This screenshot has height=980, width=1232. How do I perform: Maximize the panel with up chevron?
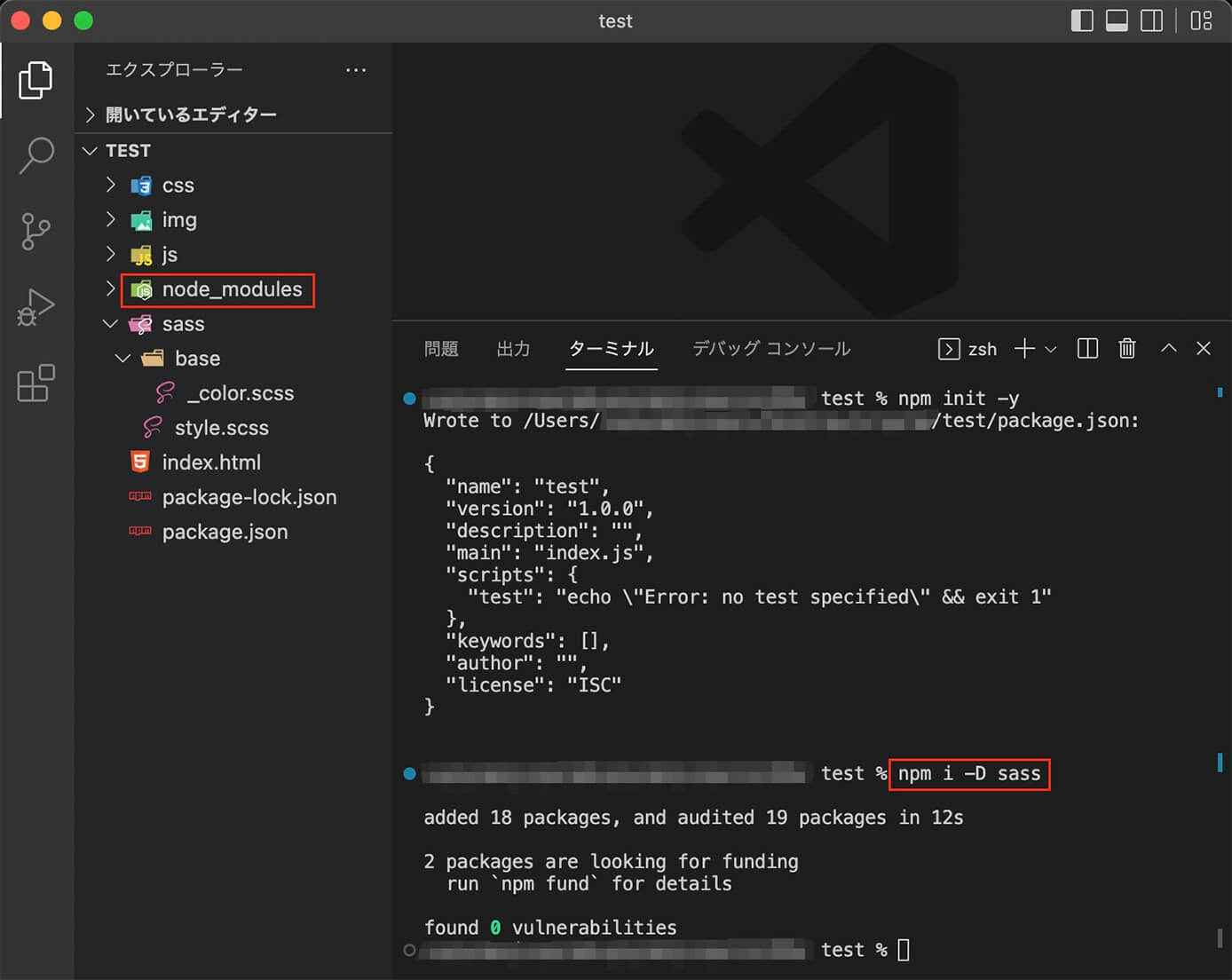[x=1169, y=348]
